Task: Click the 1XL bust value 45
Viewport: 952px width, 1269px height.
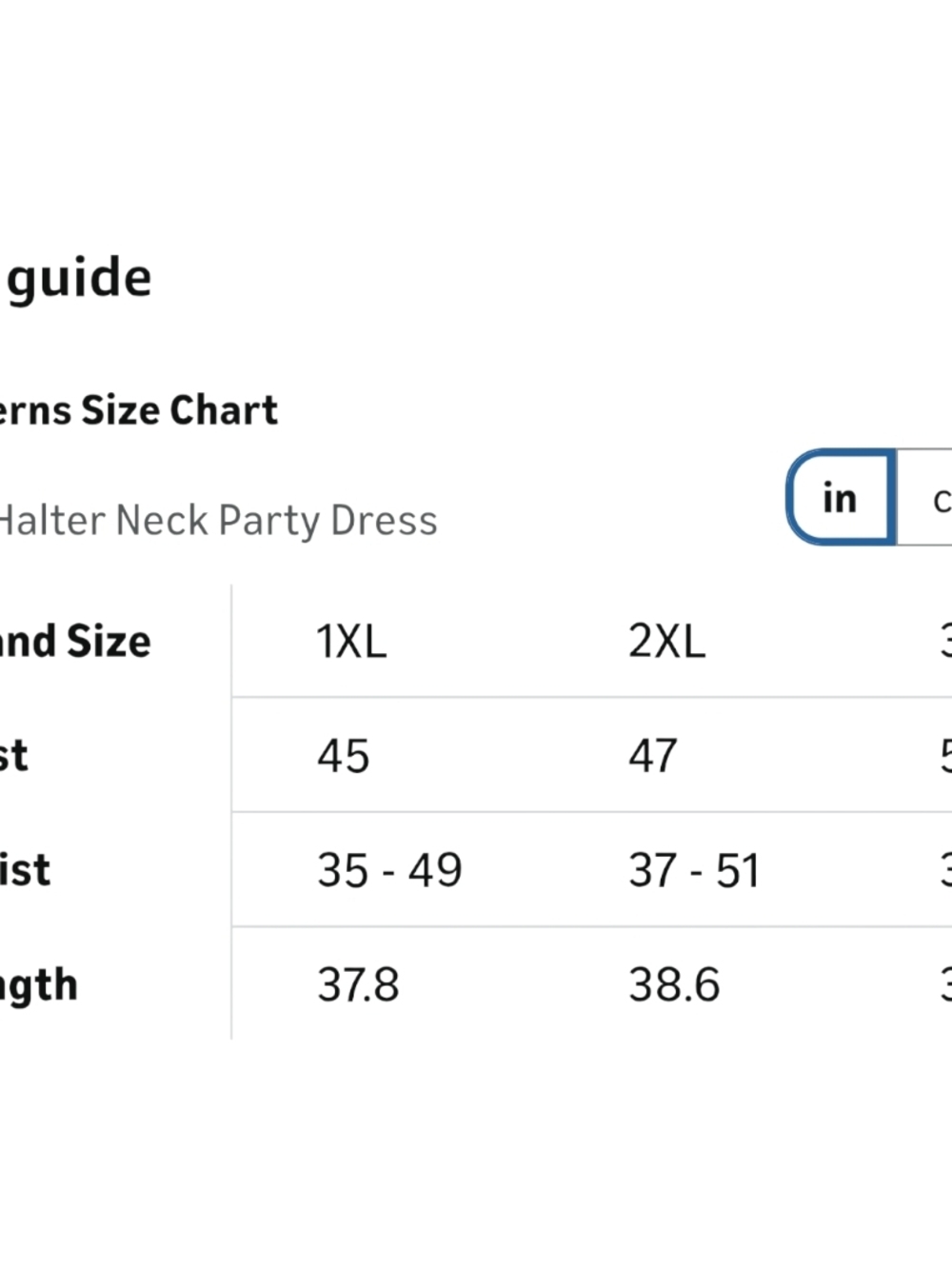Action: (343, 756)
